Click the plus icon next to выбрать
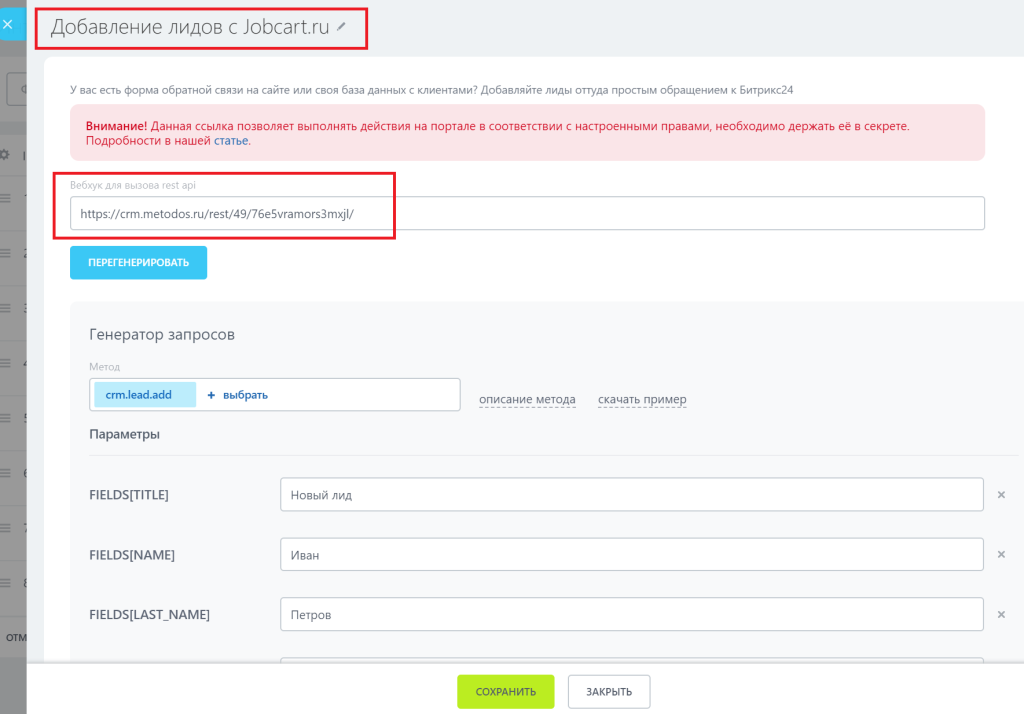 [211, 395]
